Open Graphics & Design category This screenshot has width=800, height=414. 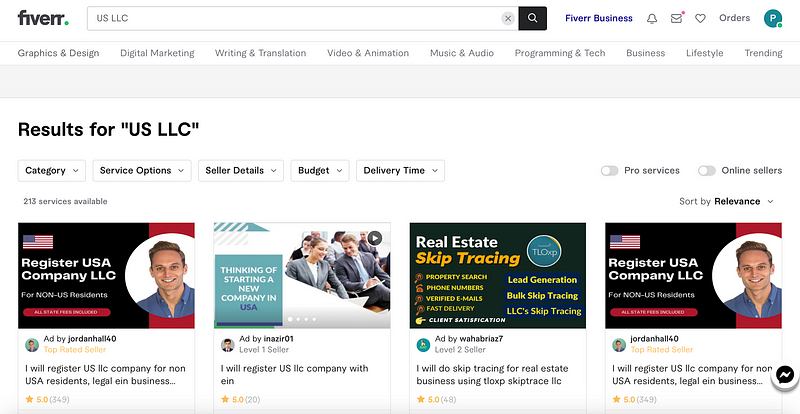click(59, 53)
